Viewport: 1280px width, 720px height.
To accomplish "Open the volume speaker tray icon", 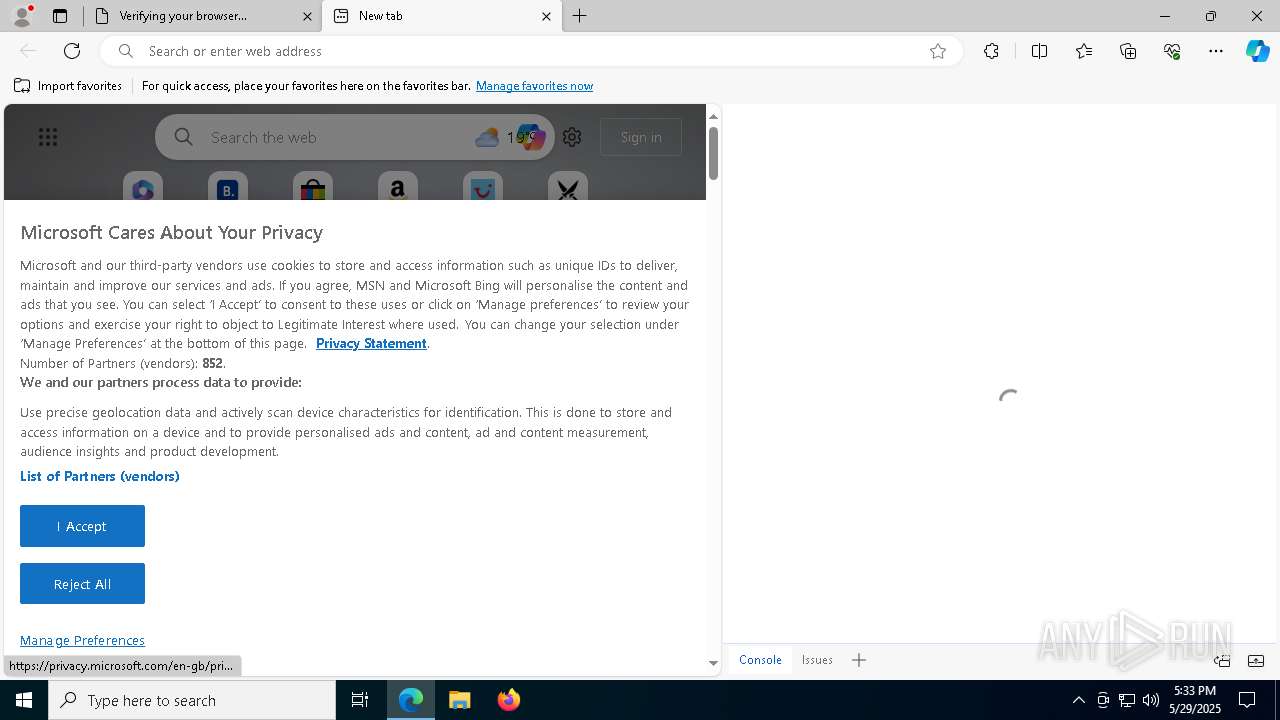I will (1151, 700).
